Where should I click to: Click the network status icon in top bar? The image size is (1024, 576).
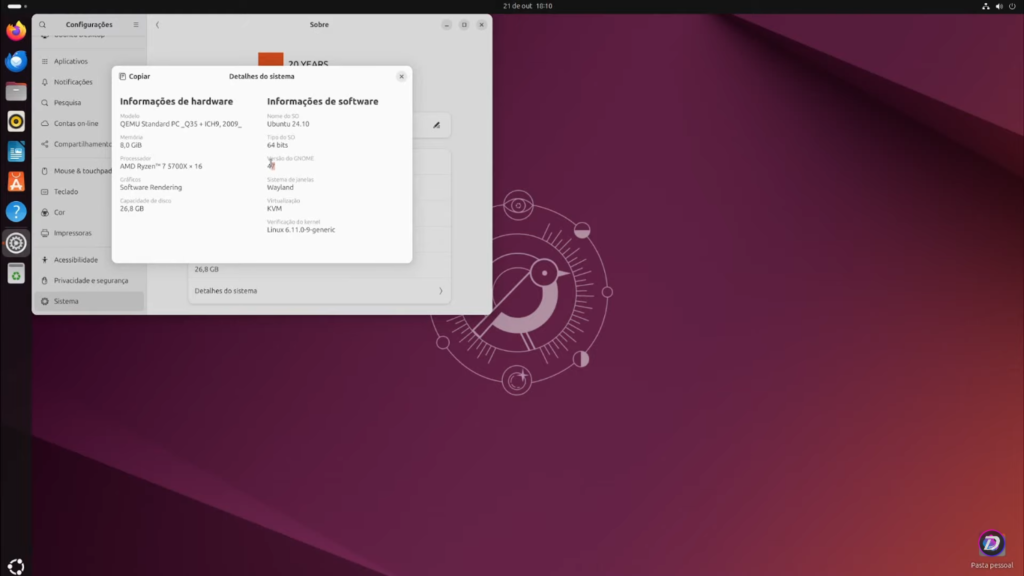[985, 7]
